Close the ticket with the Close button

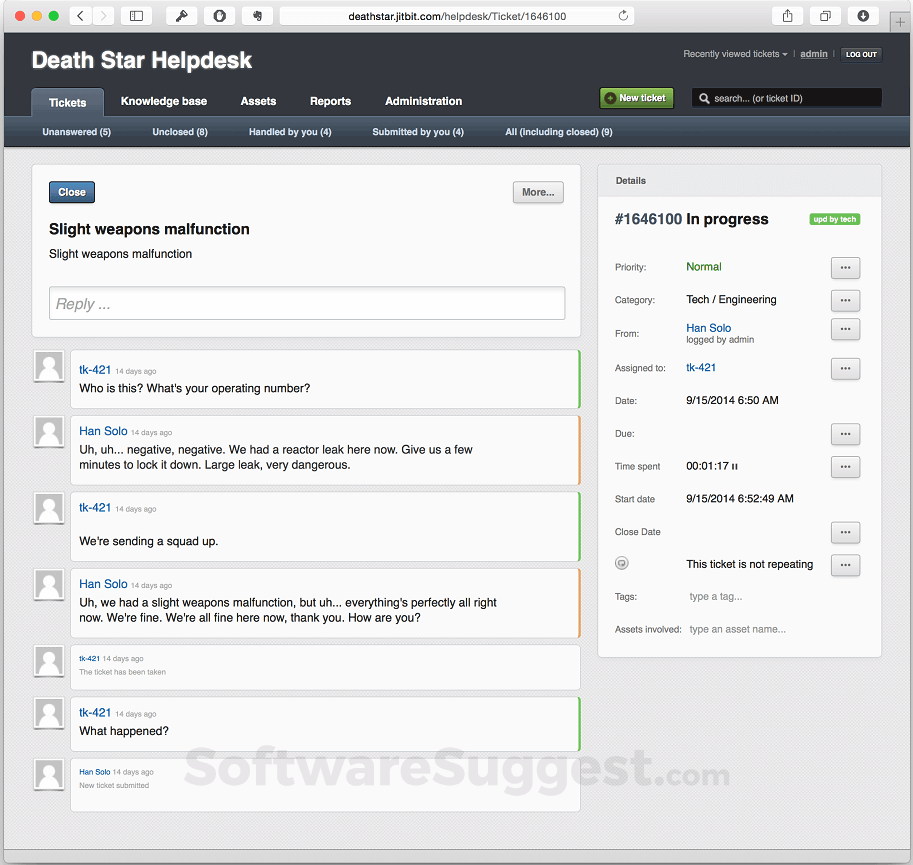(71, 192)
